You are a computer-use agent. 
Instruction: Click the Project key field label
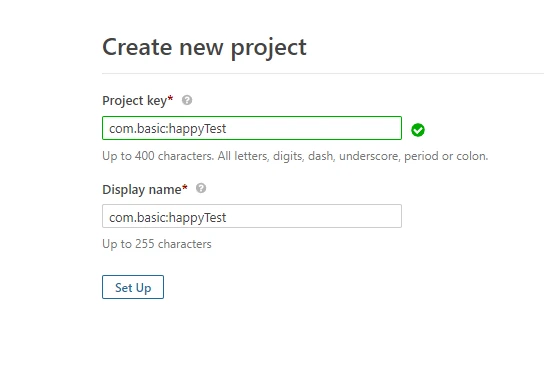point(135,101)
